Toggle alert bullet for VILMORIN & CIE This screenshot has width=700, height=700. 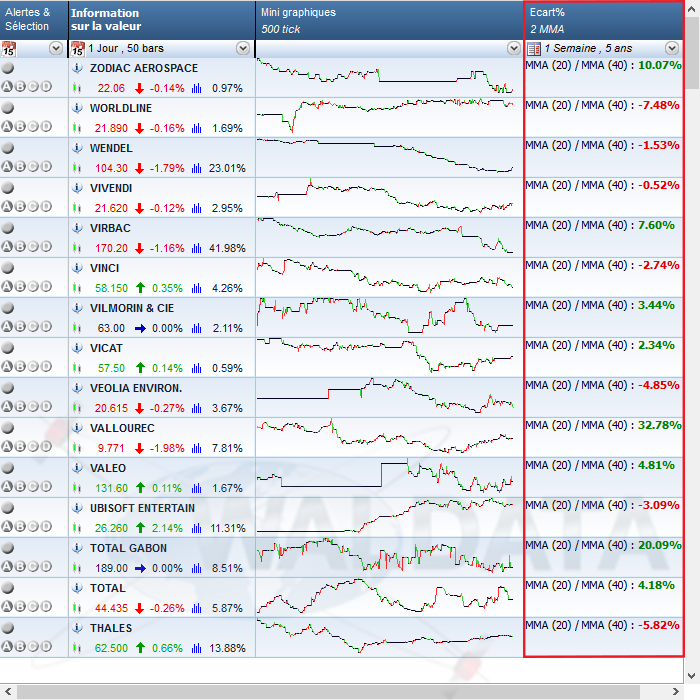tap(8, 308)
